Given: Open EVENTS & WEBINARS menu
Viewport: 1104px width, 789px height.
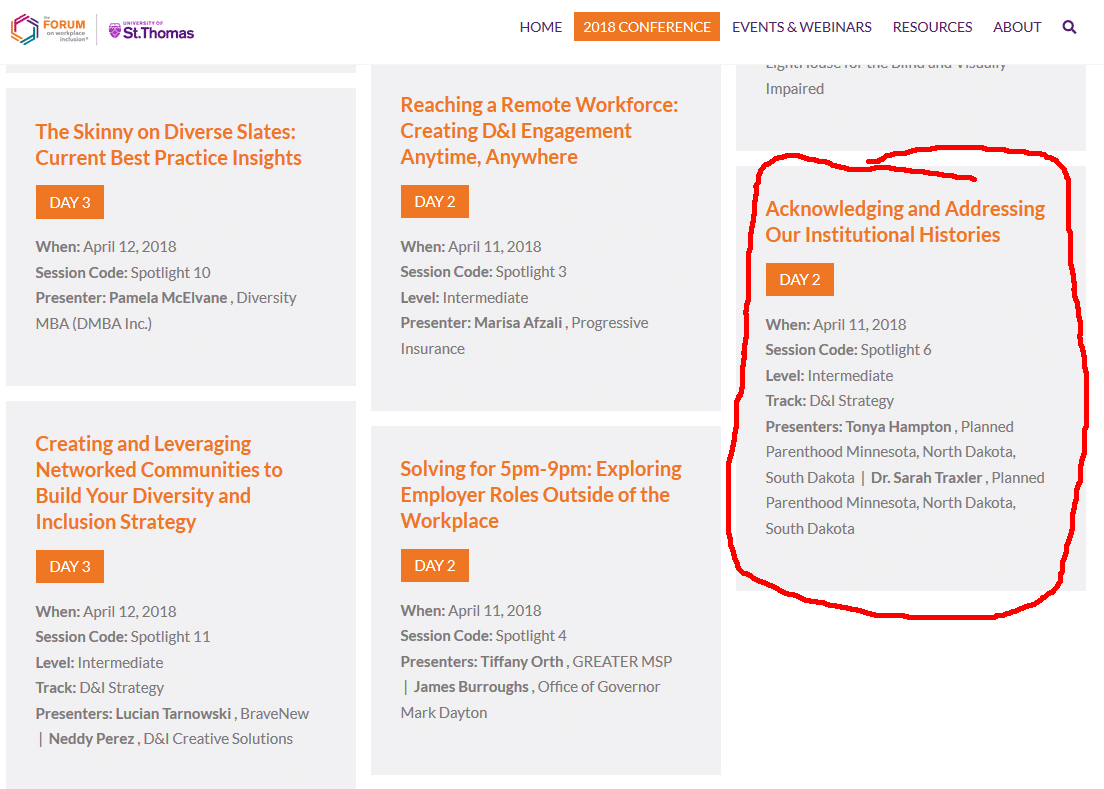Looking at the screenshot, I should 801,27.
